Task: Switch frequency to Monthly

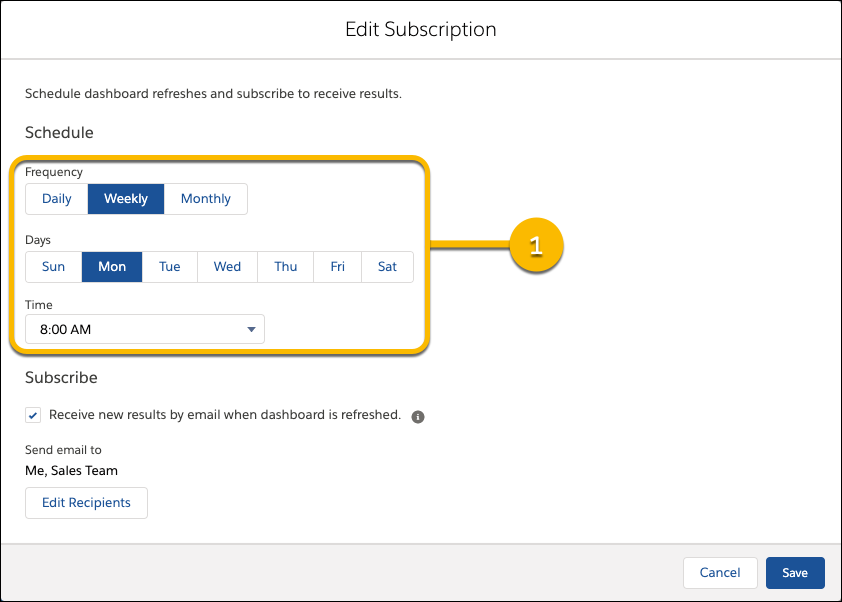Action: click(x=206, y=199)
